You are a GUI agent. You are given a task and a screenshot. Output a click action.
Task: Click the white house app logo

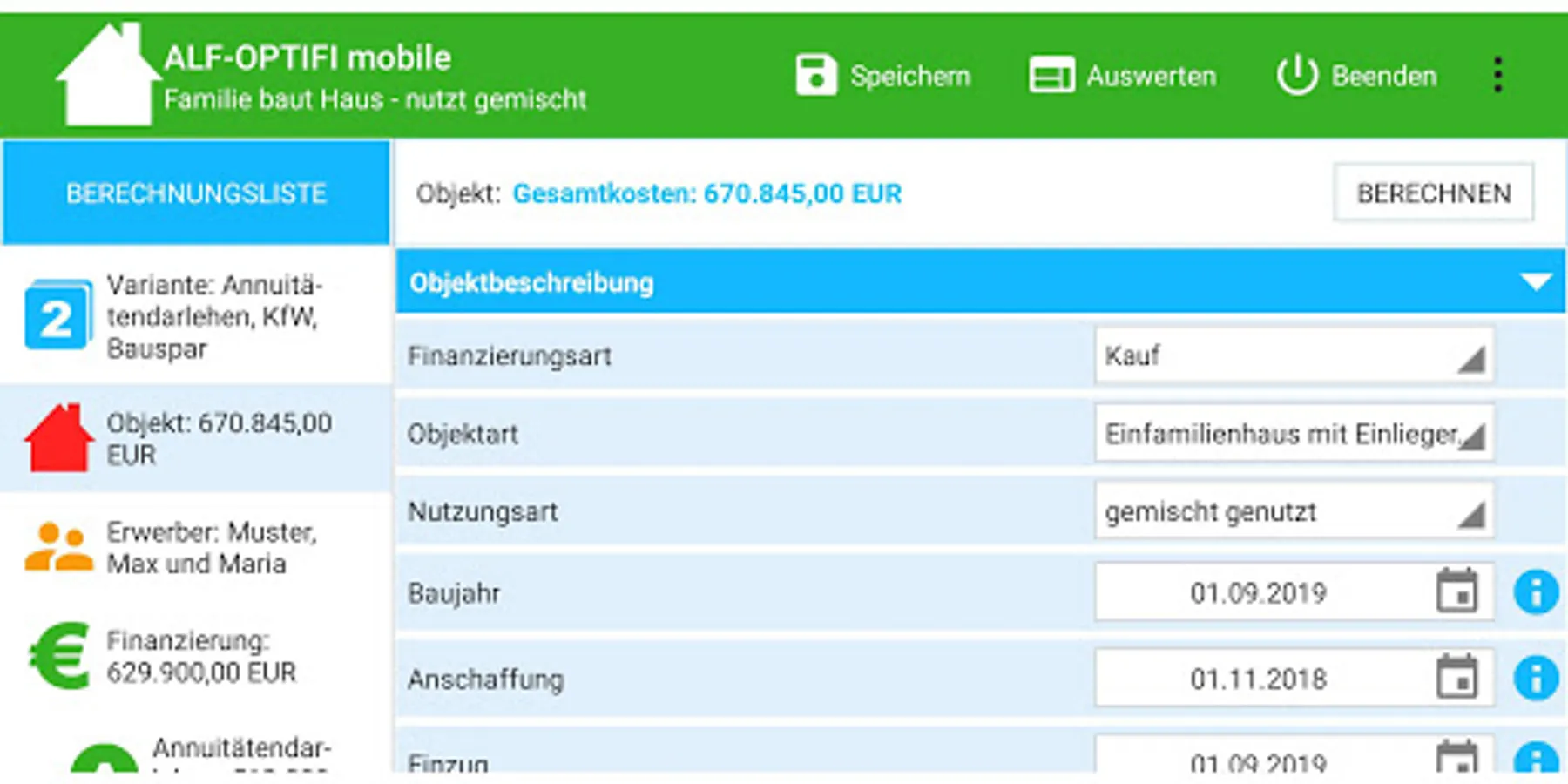point(107,75)
